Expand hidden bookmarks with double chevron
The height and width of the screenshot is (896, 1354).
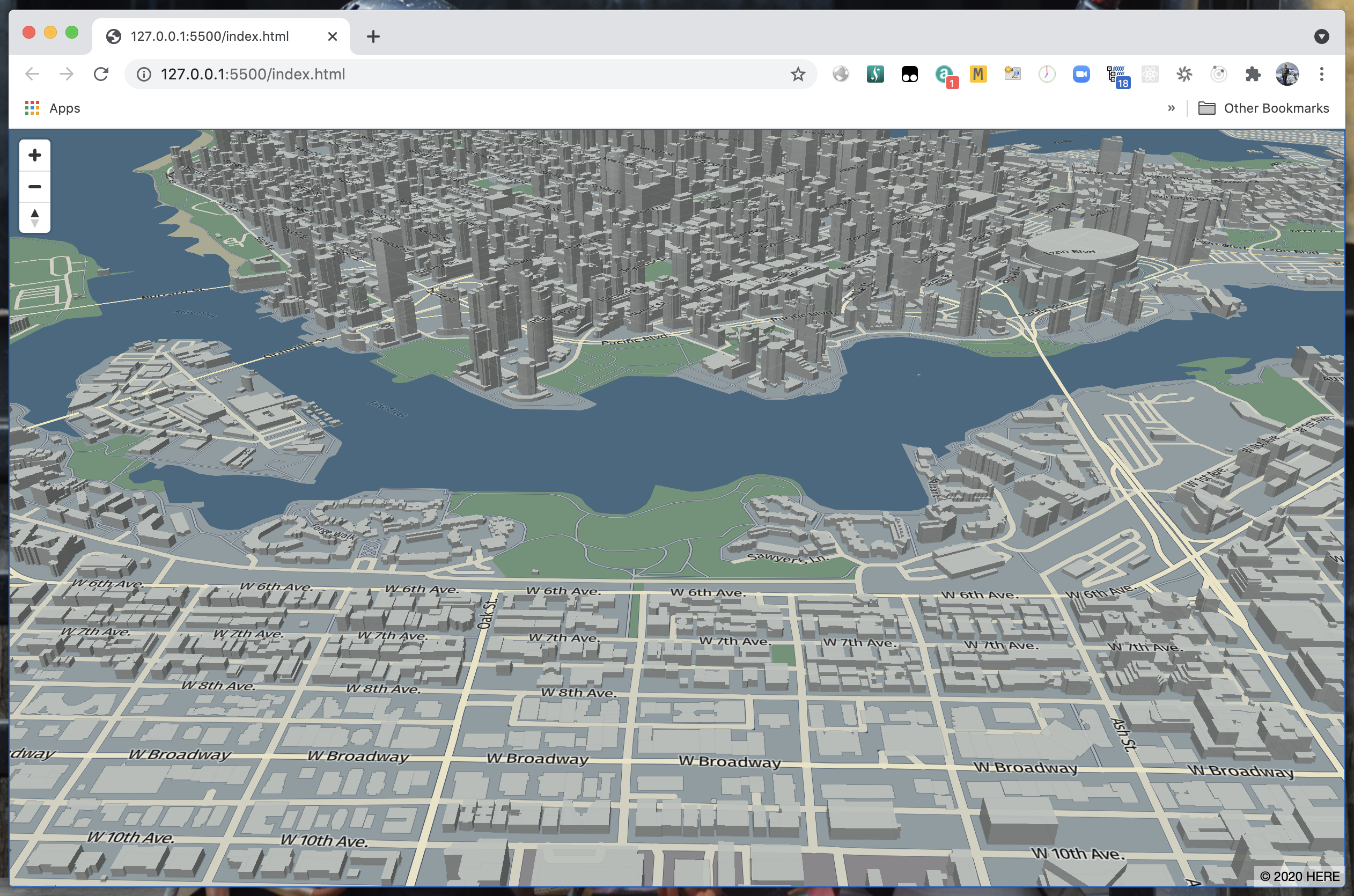pos(1171,108)
